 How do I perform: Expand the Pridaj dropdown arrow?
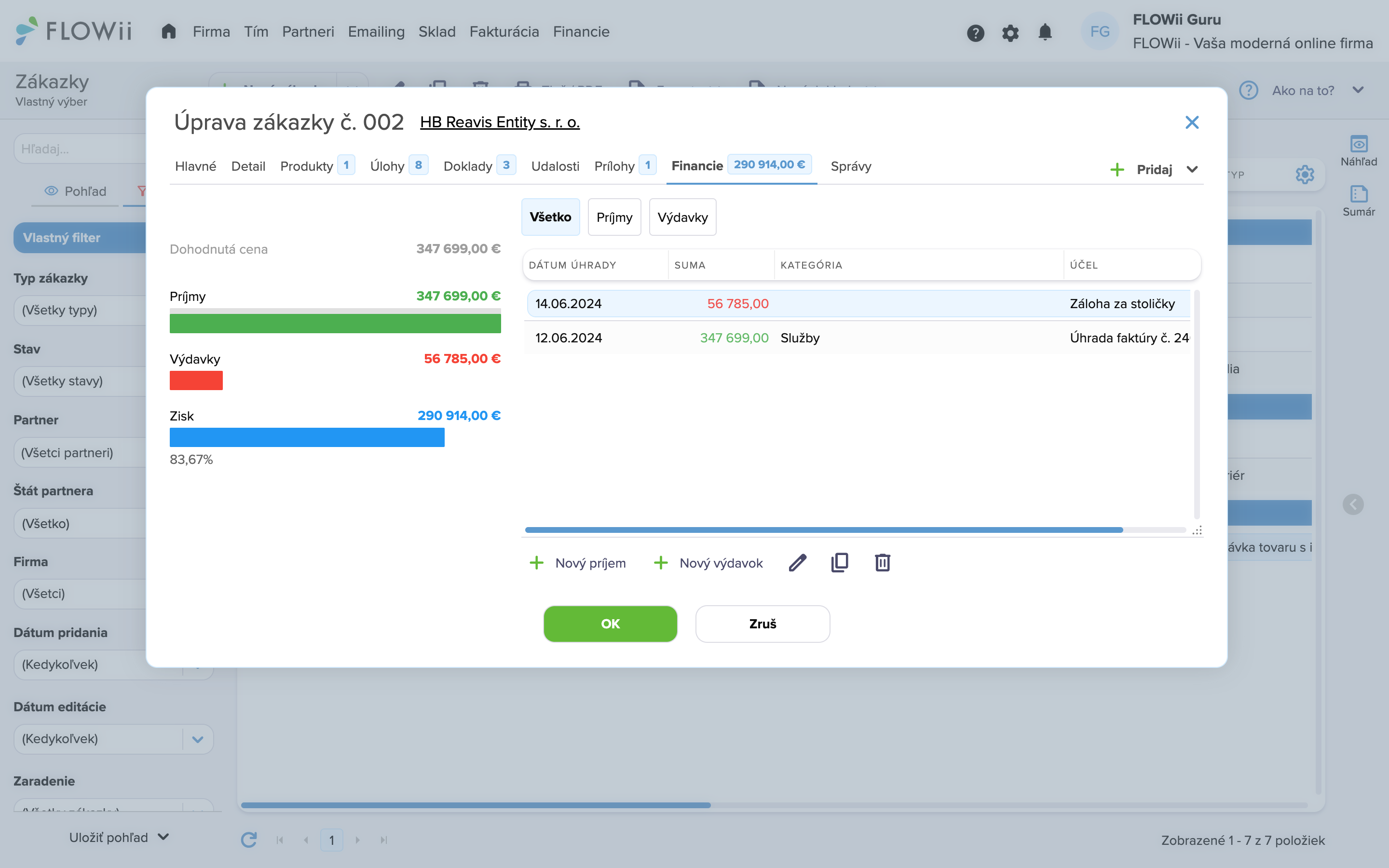coord(1192,169)
